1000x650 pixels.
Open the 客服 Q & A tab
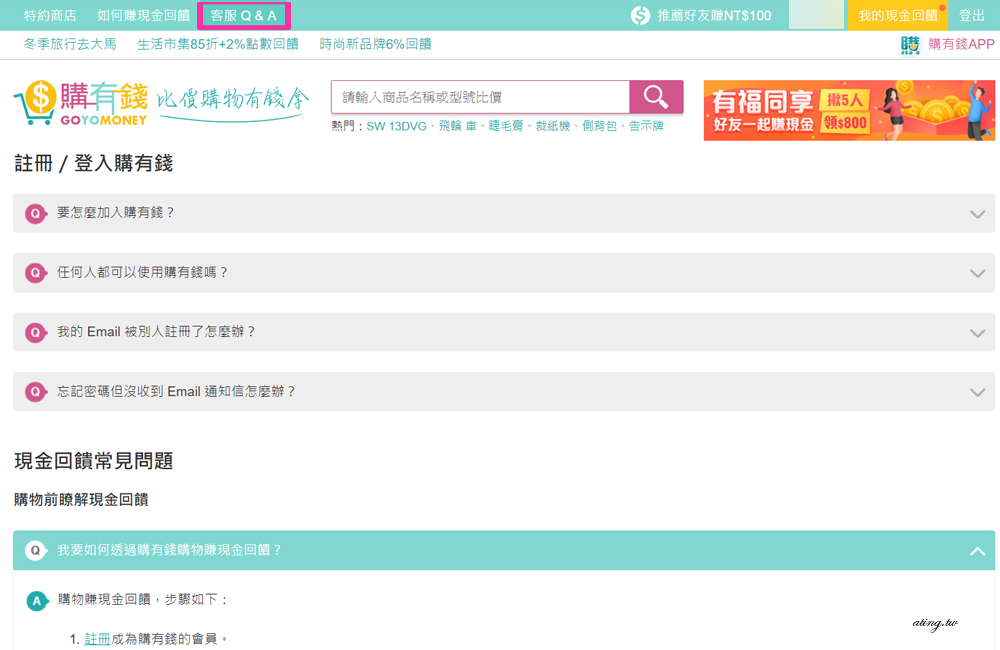(x=244, y=16)
